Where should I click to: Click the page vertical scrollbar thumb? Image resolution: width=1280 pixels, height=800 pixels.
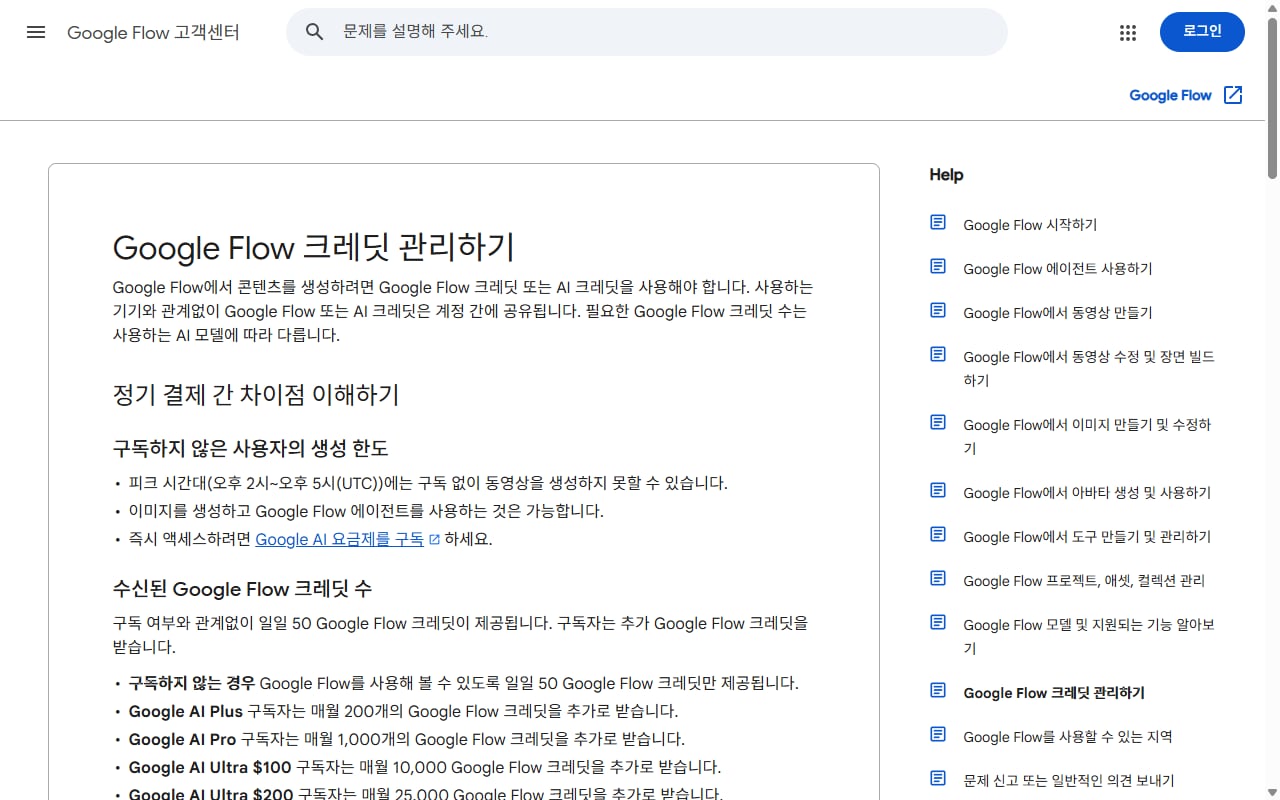pyautogui.click(x=1272, y=98)
